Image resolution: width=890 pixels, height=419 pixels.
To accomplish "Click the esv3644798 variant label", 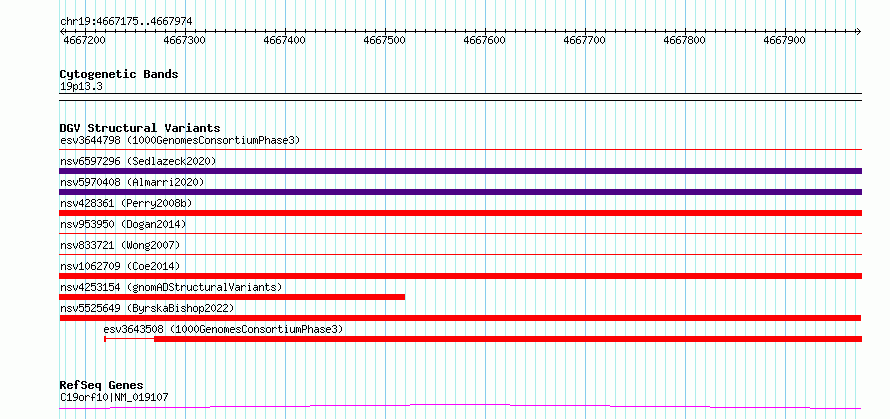I will coord(180,140).
